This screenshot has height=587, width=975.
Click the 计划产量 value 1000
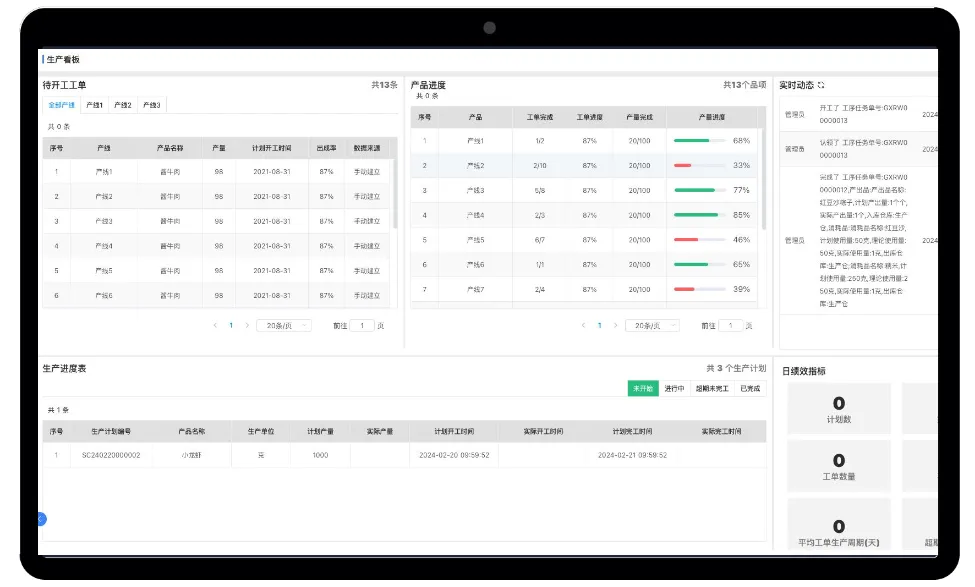click(320, 455)
